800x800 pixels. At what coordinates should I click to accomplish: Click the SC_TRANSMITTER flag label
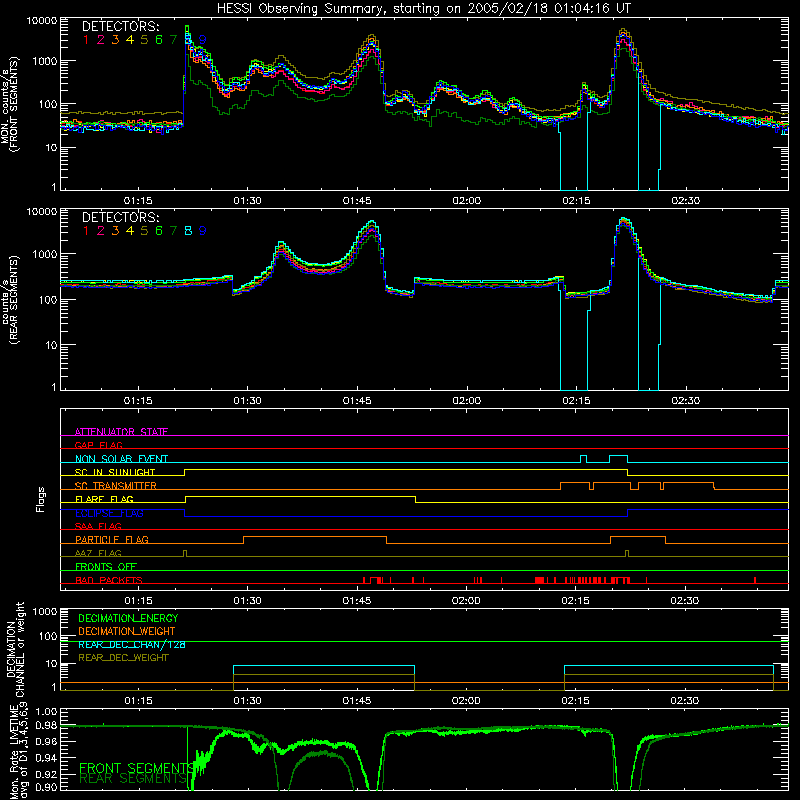coord(116,486)
